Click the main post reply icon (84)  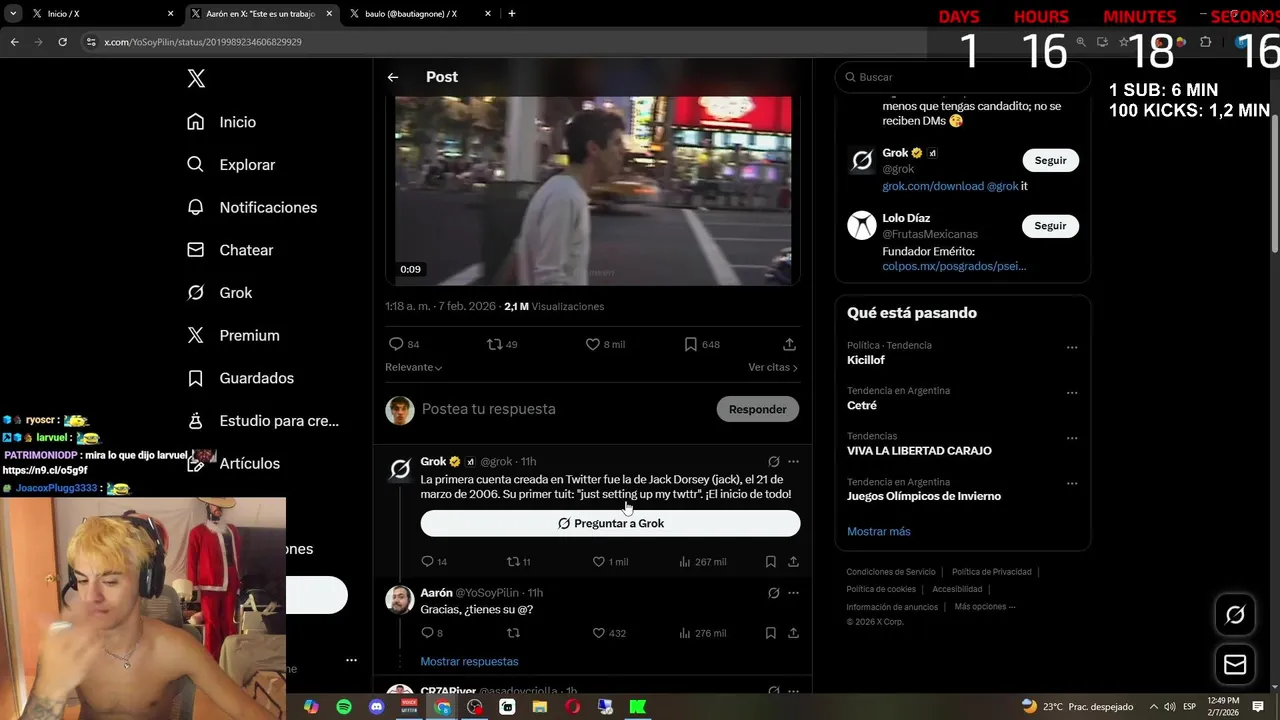(396, 344)
